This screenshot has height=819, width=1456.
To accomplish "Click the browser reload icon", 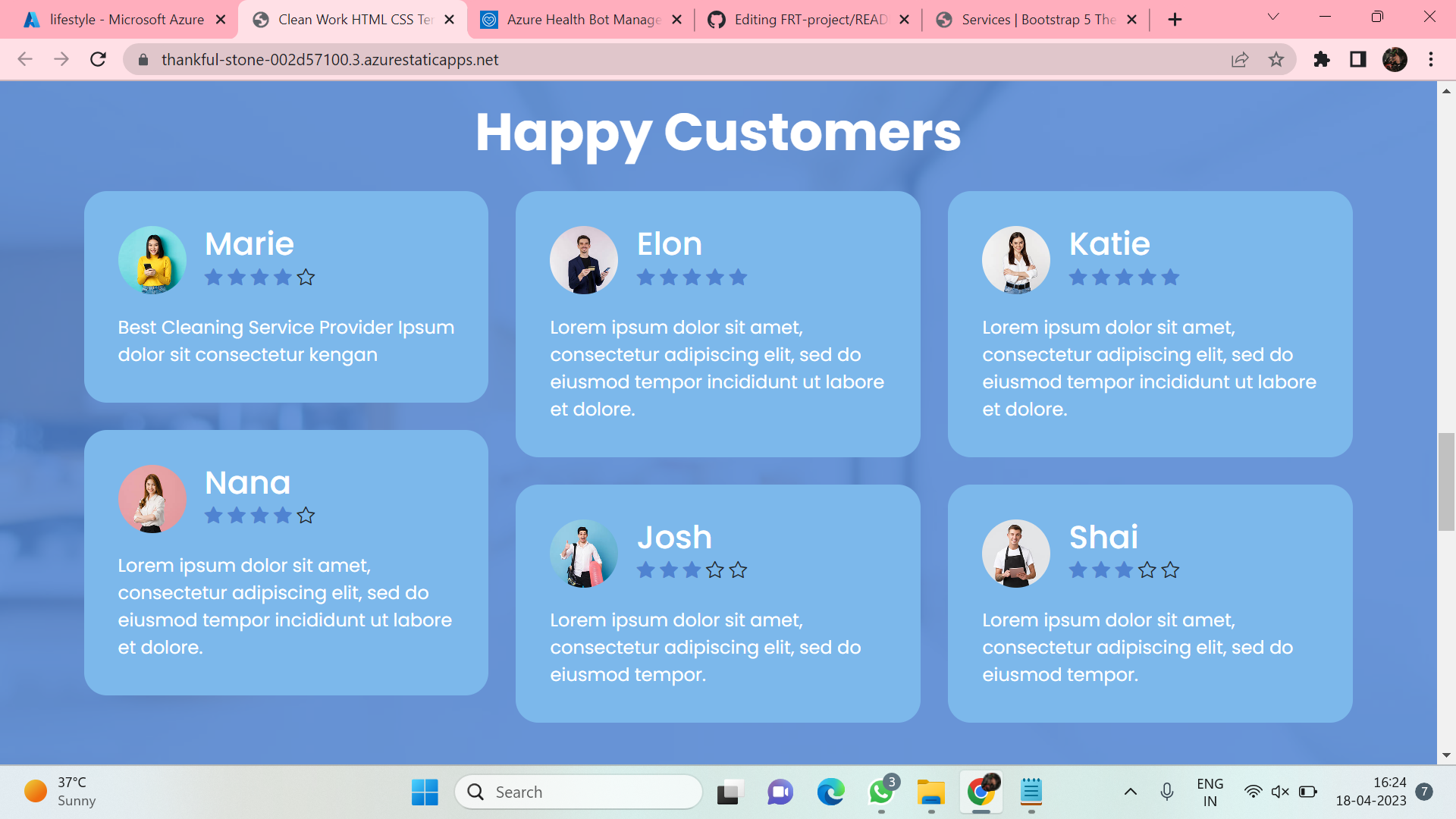I will [98, 59].
